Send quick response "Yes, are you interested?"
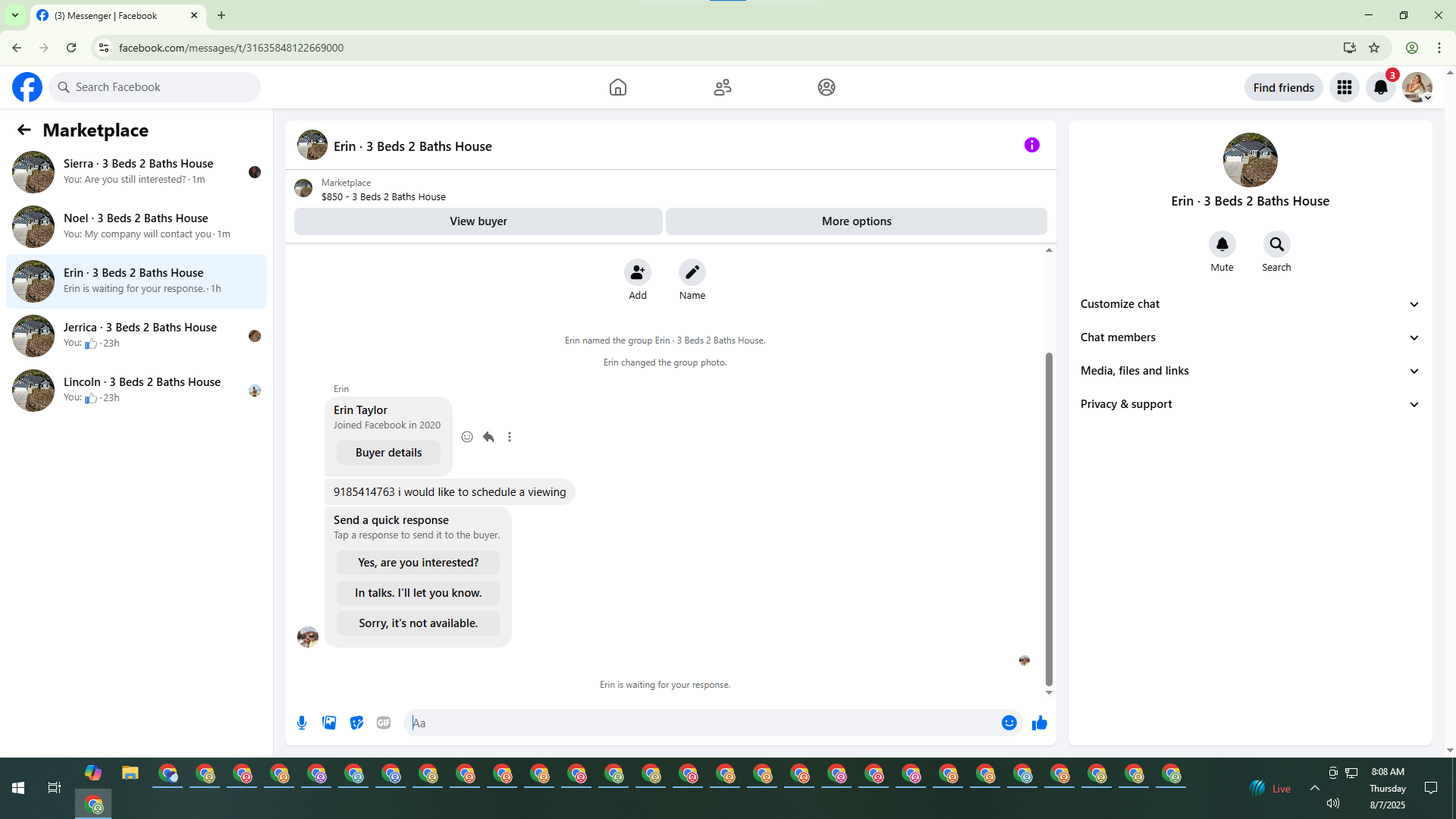This screenshot has width=1456, height=819. pos(418,563)
